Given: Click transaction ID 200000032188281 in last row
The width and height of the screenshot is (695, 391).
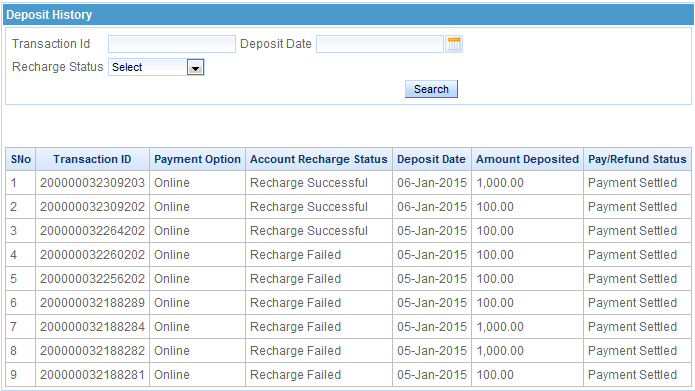Looking at the screenshot, I should click(93, 375).
